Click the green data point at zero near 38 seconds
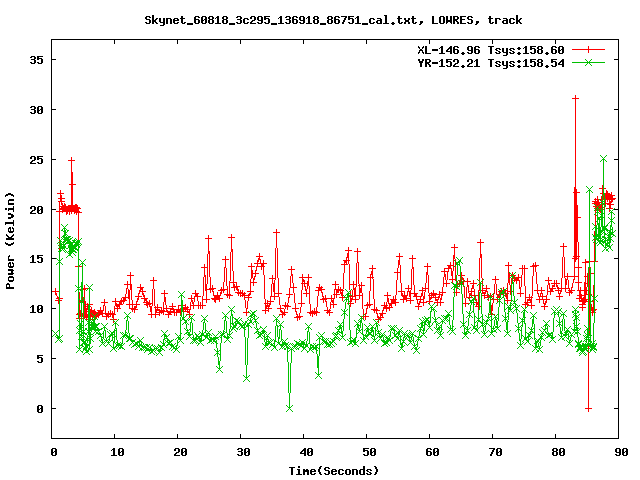 coord(289,408)
